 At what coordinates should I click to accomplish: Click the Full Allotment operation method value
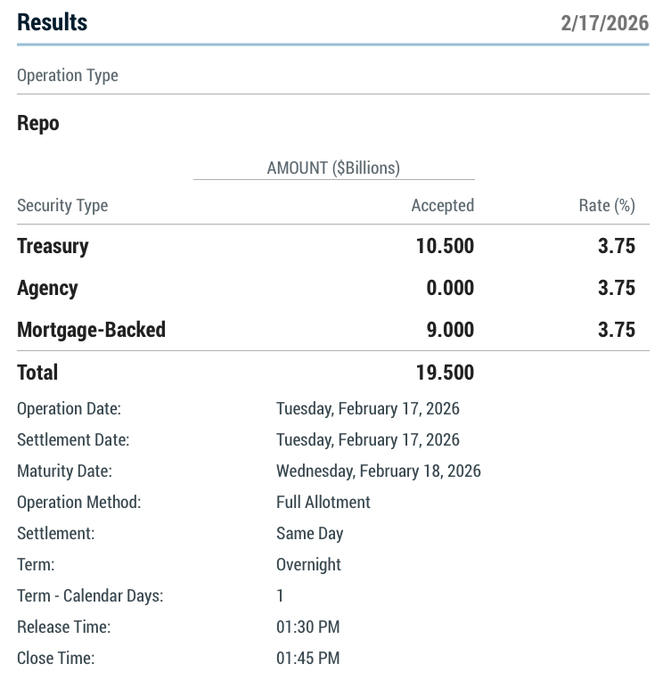click(x=323, y=502)
